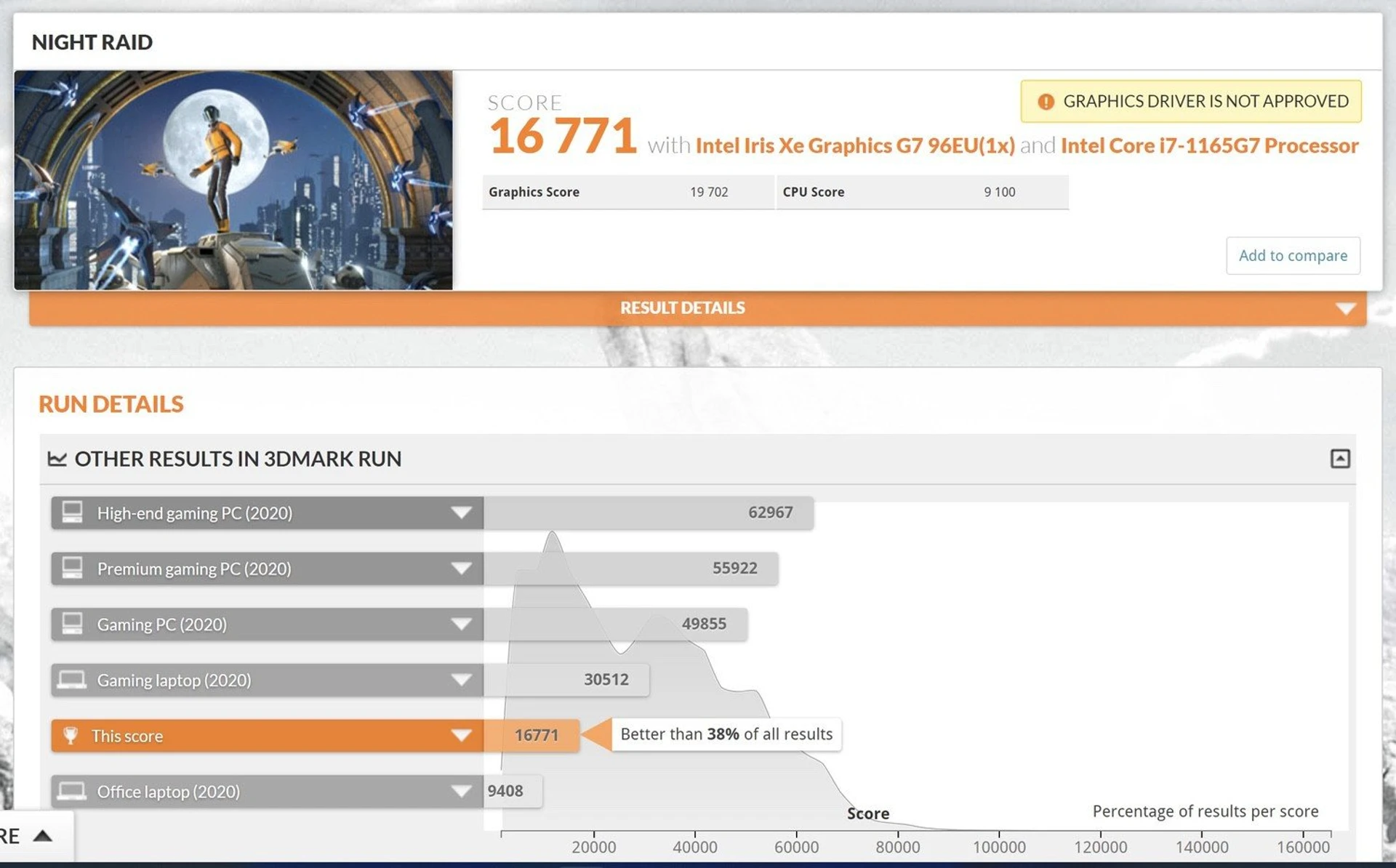Click the 30512 score bar value
The height and width of the screenshot is (868, 1396).
coord(606,680)
